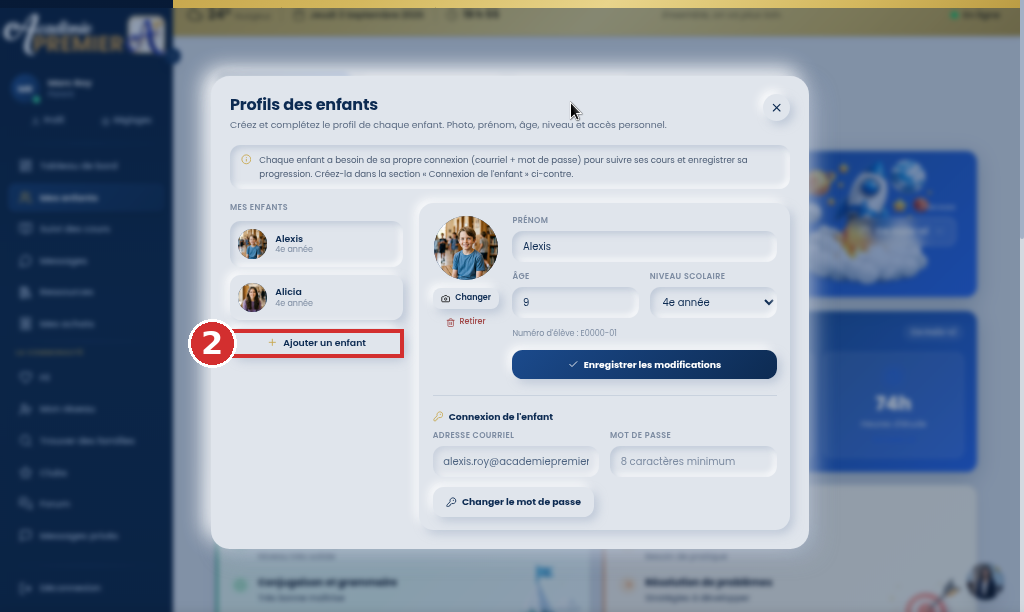Open the Niveau scolaire dropdown
This screenshot has height=612, width=1024.
click(x=713, y=302)
